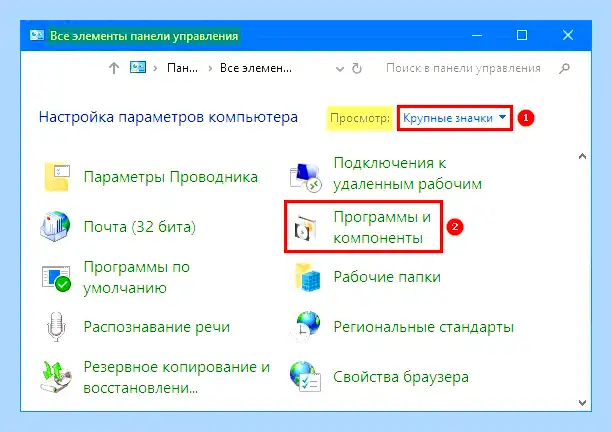Open the Почта (32 бита) link

click(140, 227)
